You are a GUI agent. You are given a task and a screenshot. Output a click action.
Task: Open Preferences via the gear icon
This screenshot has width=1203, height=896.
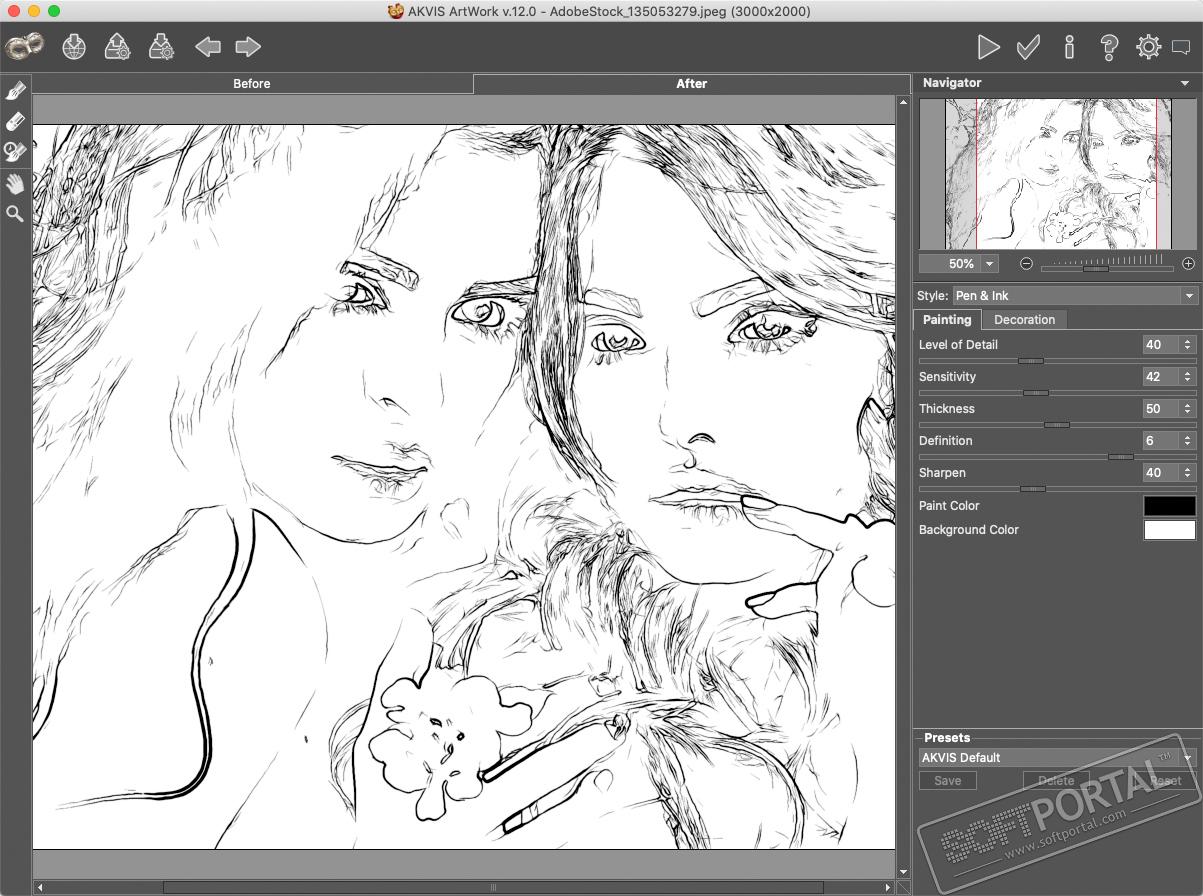coord(1148,47)
